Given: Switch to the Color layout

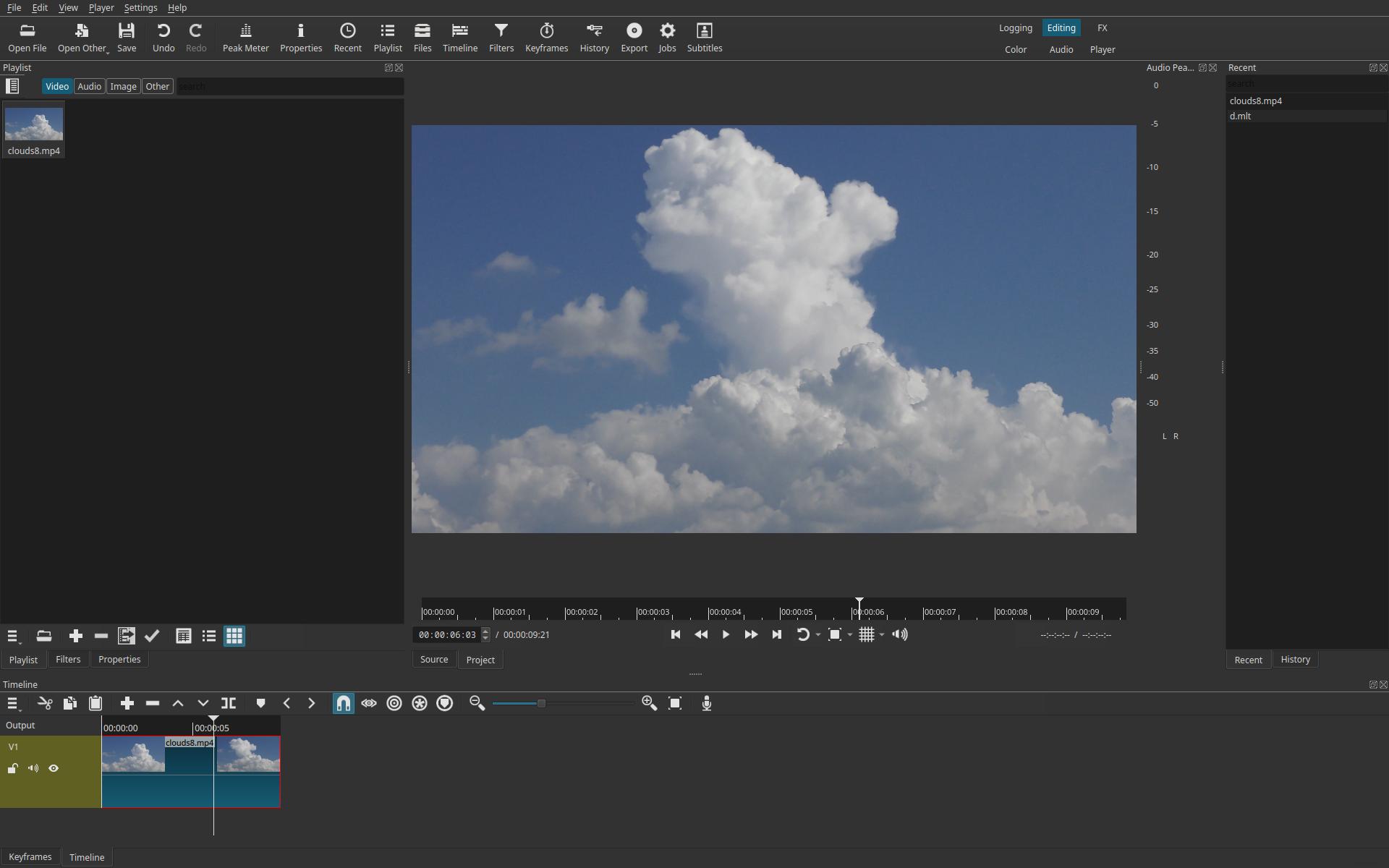Looking at the screenshot, I should tap(1015, 49).
